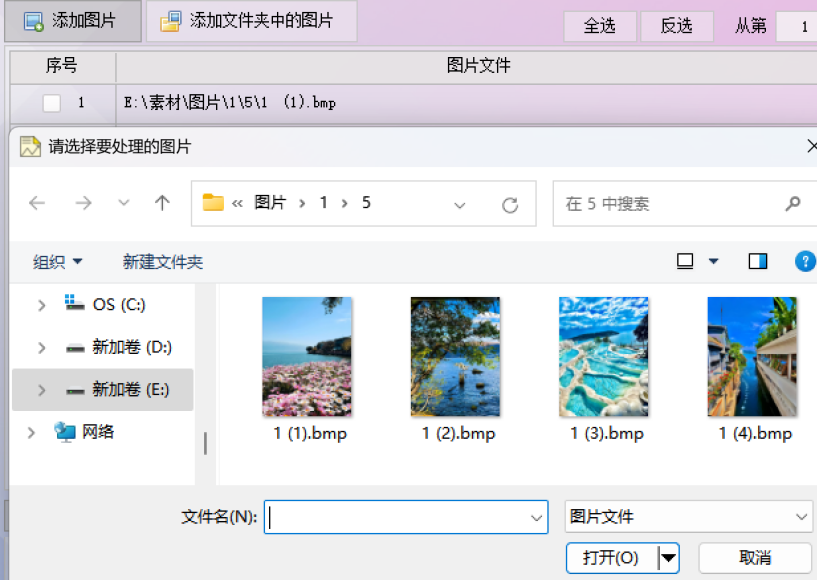Click the 图片文件 column header

(x=478, y=66)
